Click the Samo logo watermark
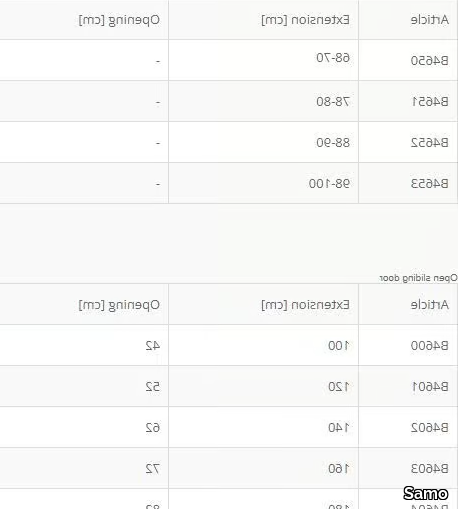 pyautogui.click(x=426, y=494)
